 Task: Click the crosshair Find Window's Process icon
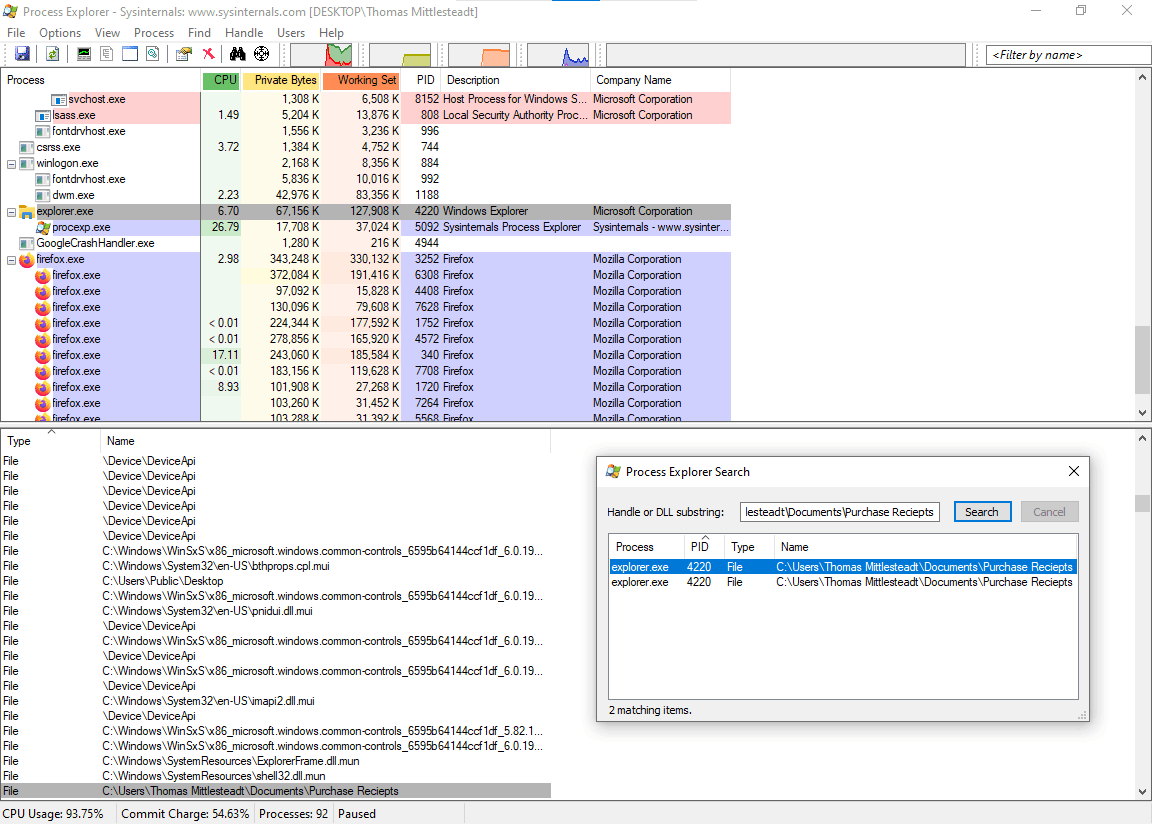262,54
